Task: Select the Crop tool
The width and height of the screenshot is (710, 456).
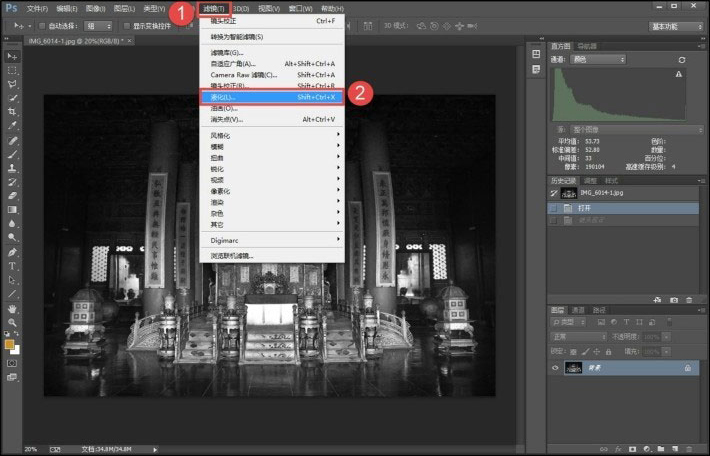Action: [x=13, y=112]
